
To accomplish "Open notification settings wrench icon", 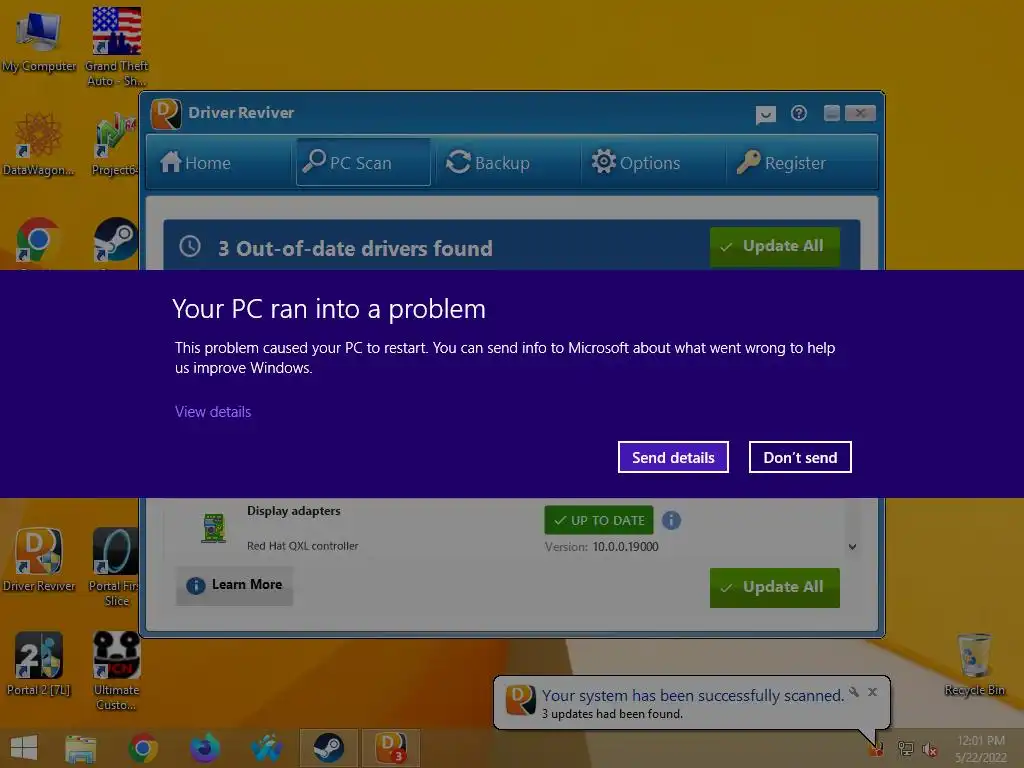I will coord(854,692).
